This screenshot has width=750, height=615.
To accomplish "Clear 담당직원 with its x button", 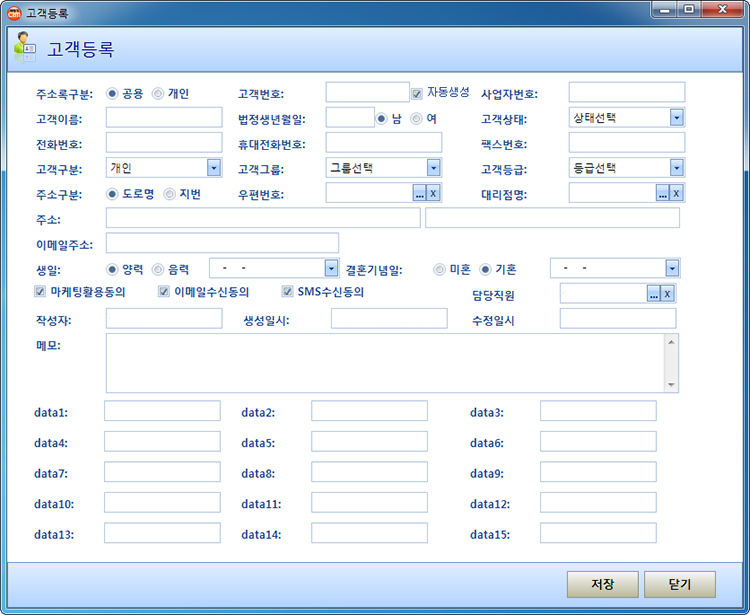I will click(668, 293).
